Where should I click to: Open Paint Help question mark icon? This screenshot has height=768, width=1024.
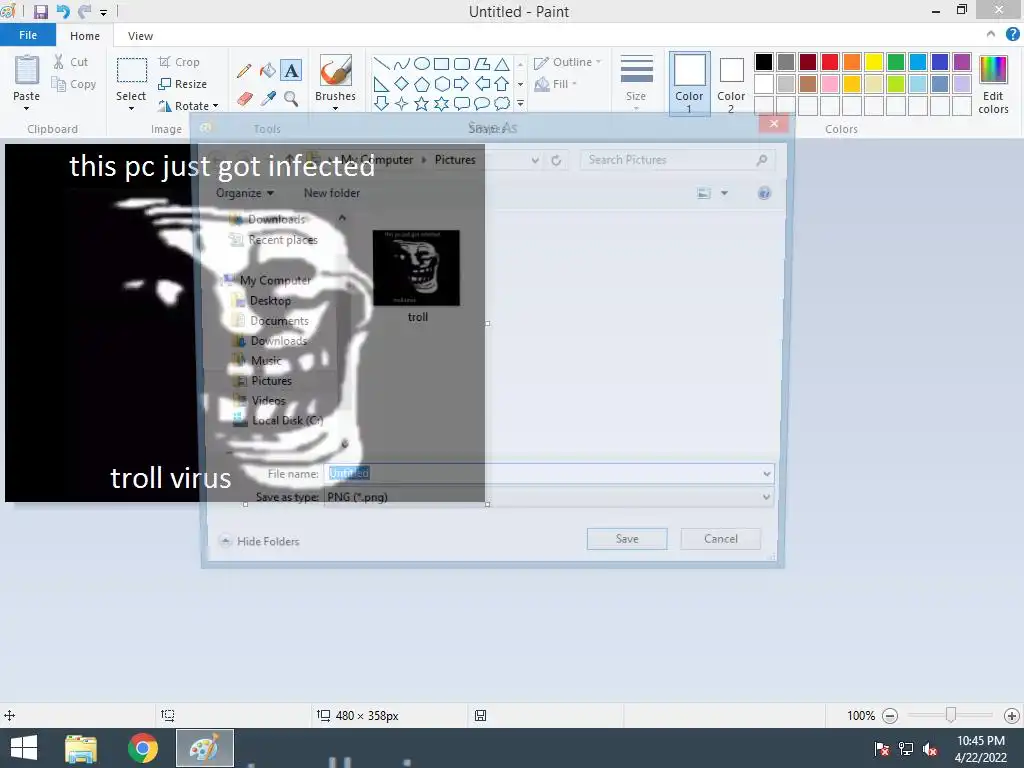point(1012,35)
